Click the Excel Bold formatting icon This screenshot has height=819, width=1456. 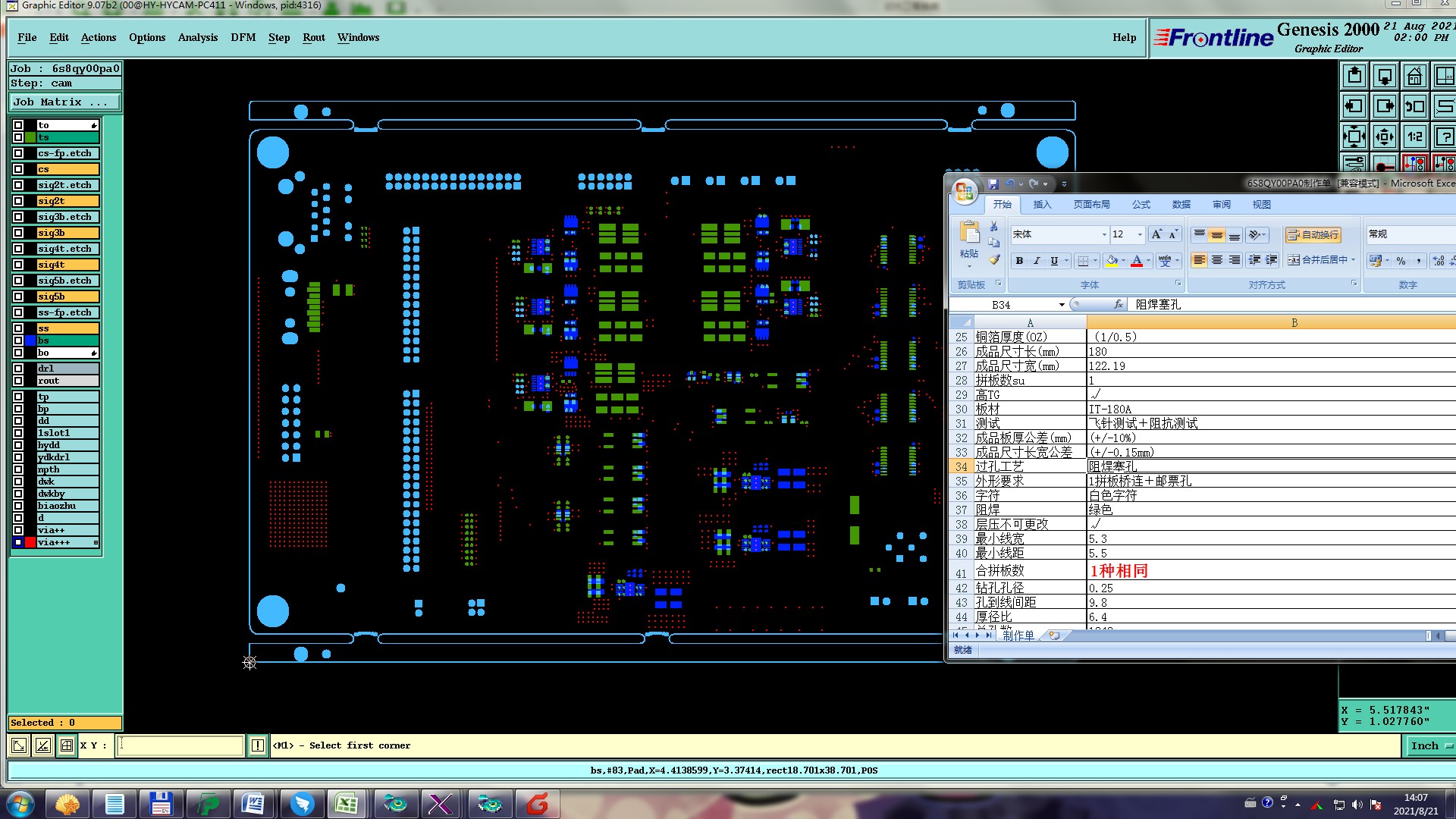pyautogui.click(x=1019, y=261)
